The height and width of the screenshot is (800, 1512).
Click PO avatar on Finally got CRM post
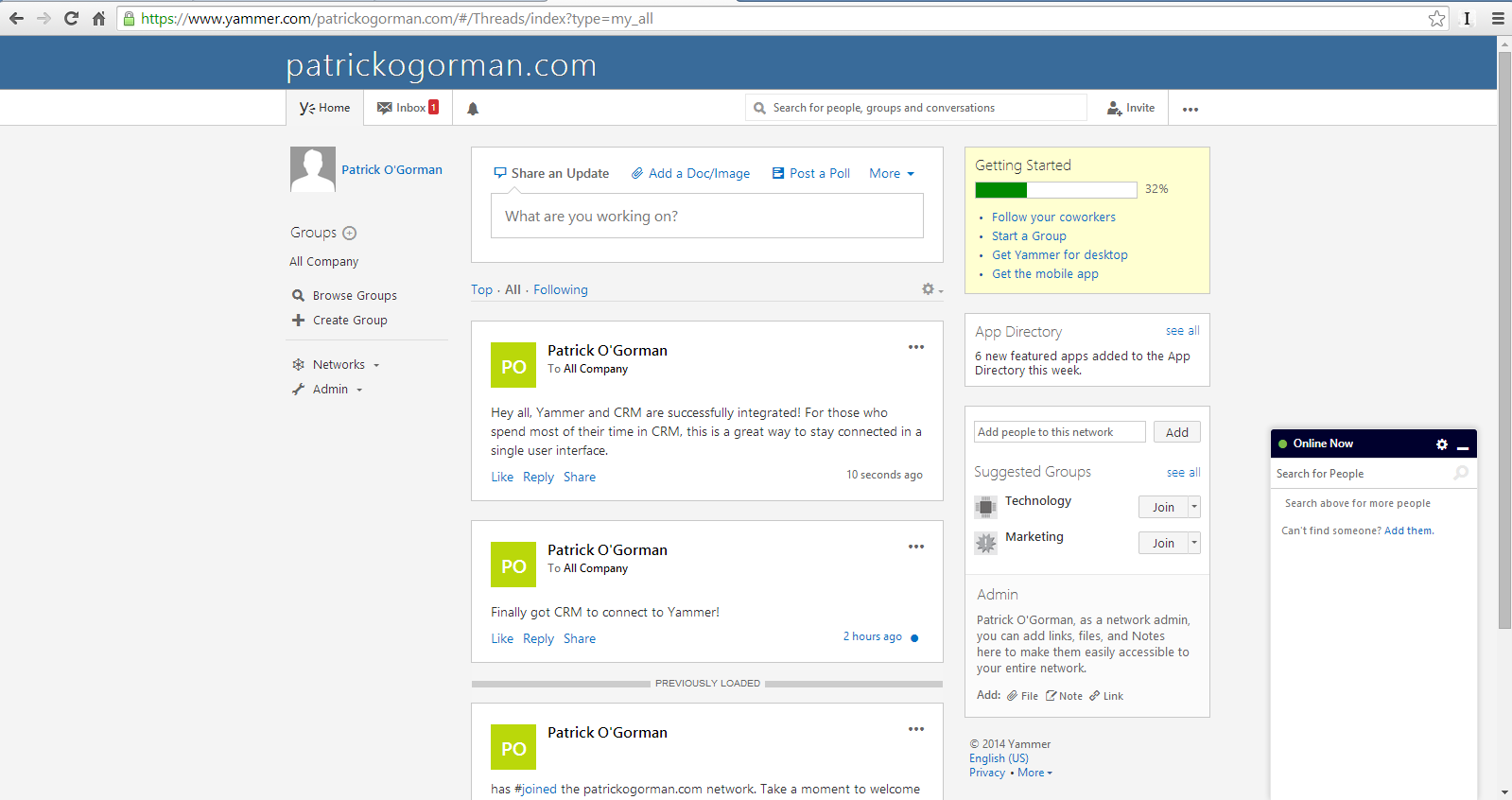[x=513, y=565]
